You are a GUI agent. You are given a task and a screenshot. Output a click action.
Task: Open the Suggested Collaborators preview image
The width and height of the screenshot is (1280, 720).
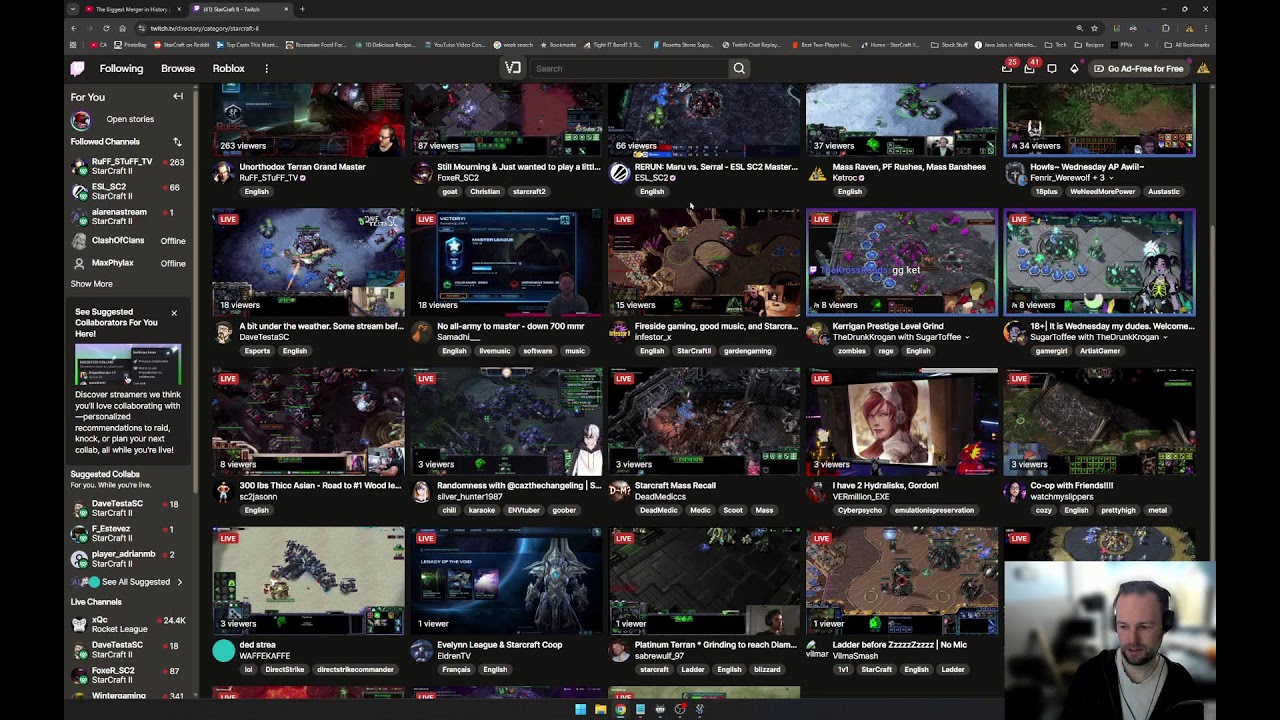pos(128,365)
